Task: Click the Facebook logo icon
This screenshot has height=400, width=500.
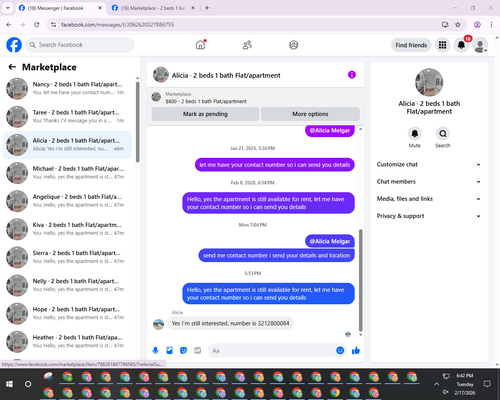Action: pyautogui.click(x=14, y=45)
